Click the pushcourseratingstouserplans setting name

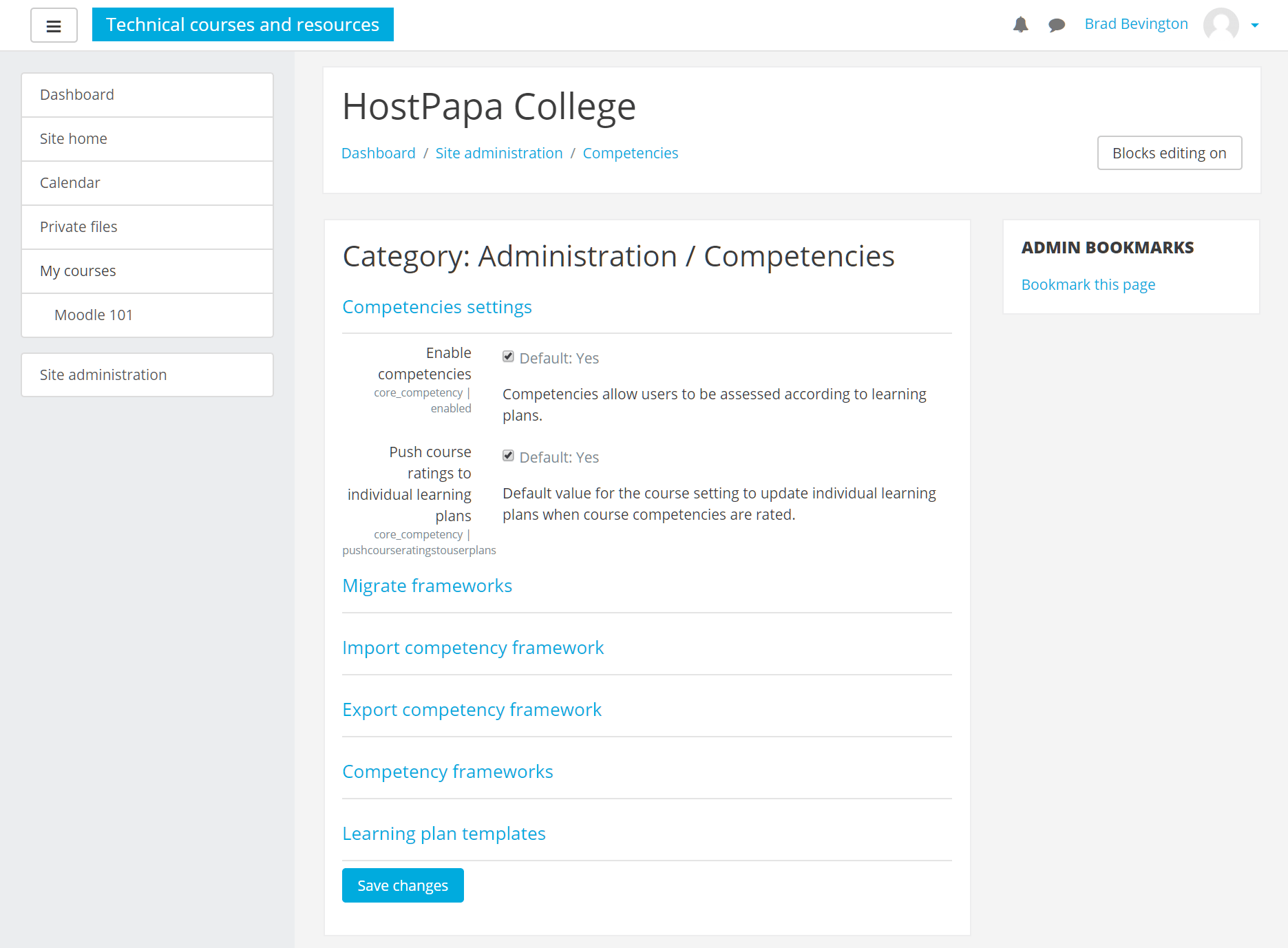419,551
